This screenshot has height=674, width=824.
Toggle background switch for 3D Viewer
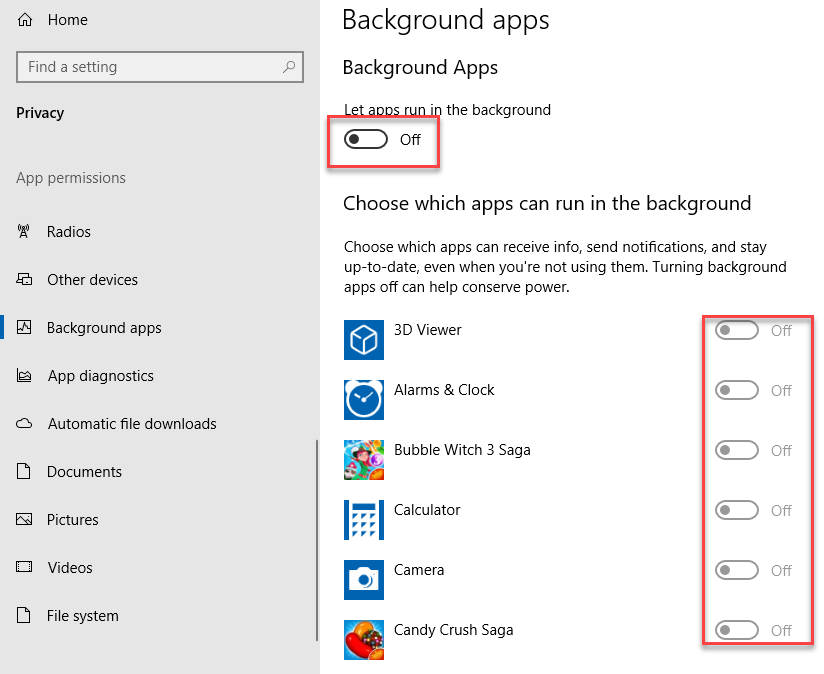[x=737, y=330]
